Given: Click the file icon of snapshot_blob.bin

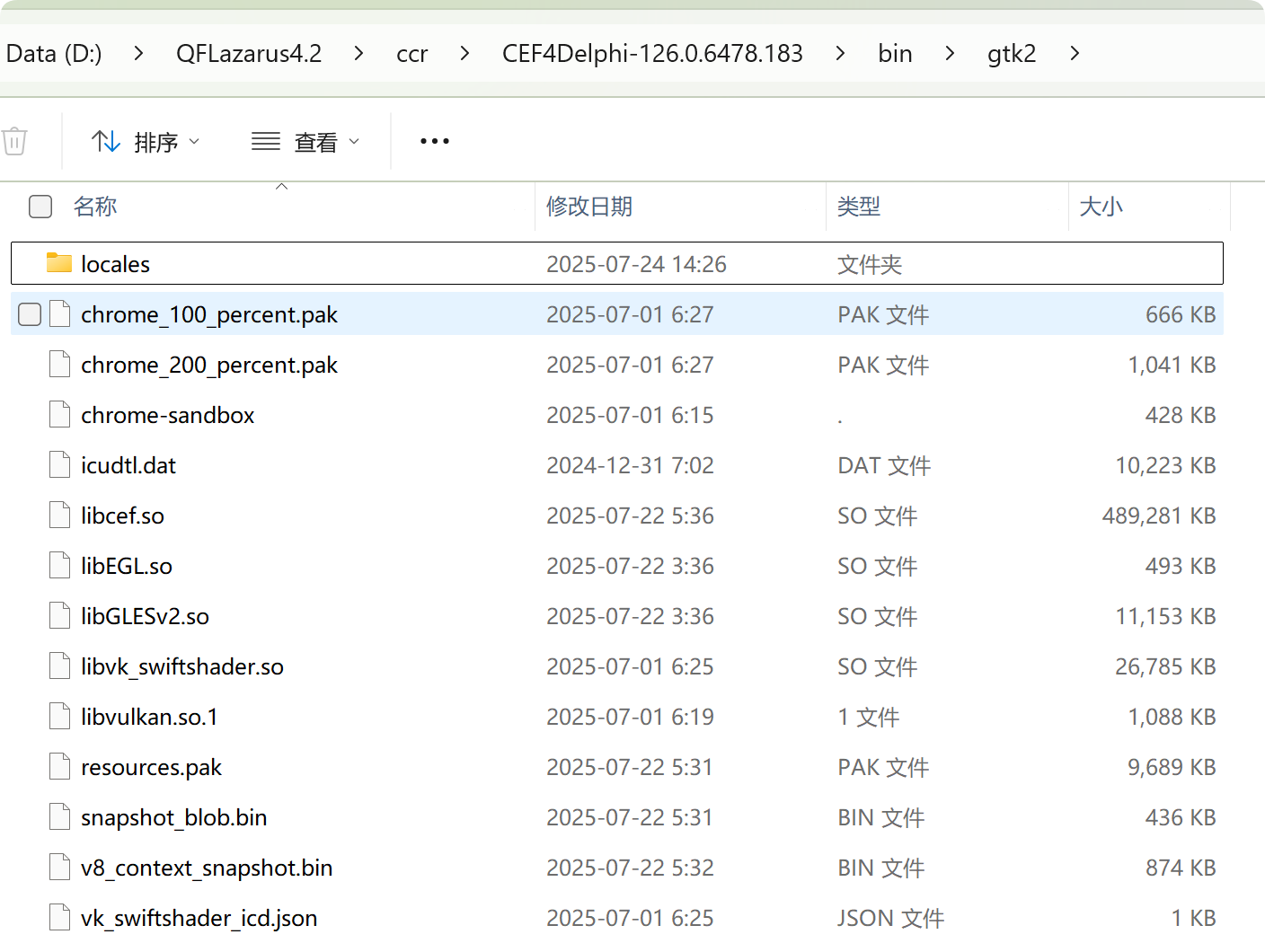Looking at the screenshot, I should point(60,817).
